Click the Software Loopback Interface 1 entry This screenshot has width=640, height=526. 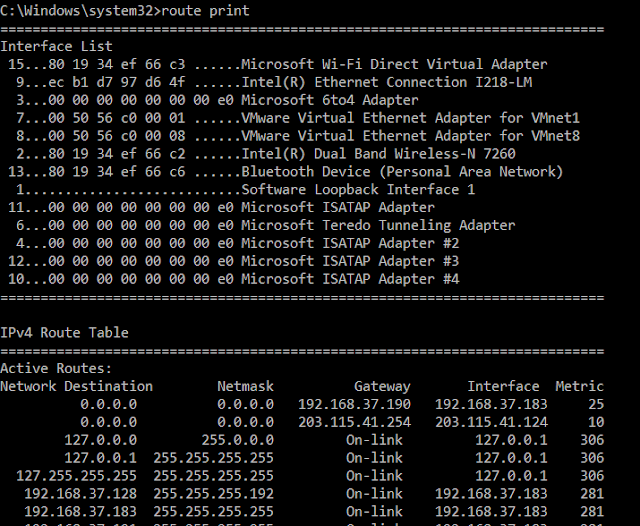tap(245, 190)
